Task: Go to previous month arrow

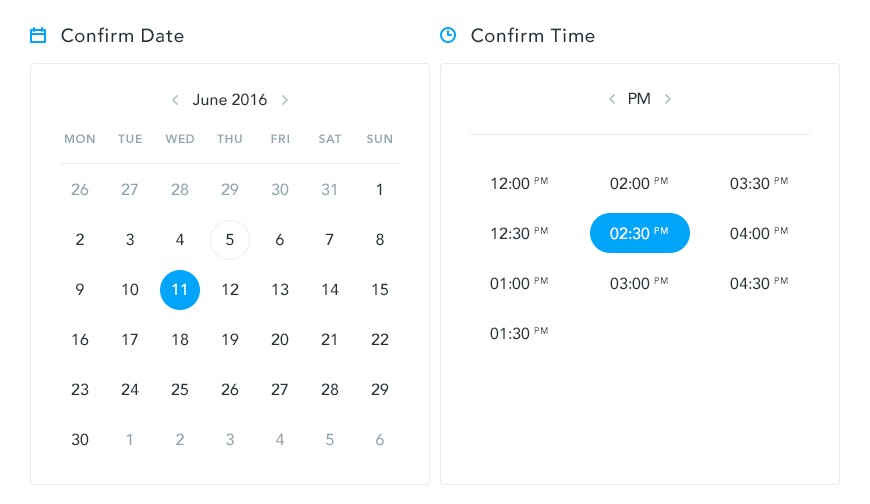Action: (175, 100)
